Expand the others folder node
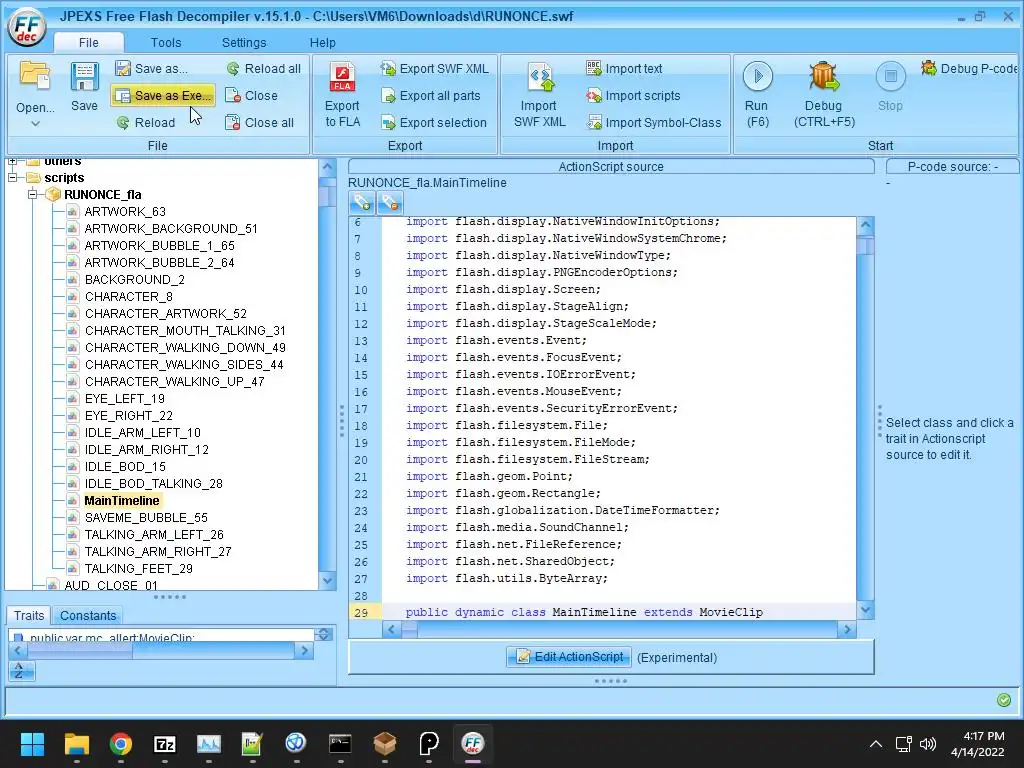This screenshot has width=1024, height=768. (12, 161)
